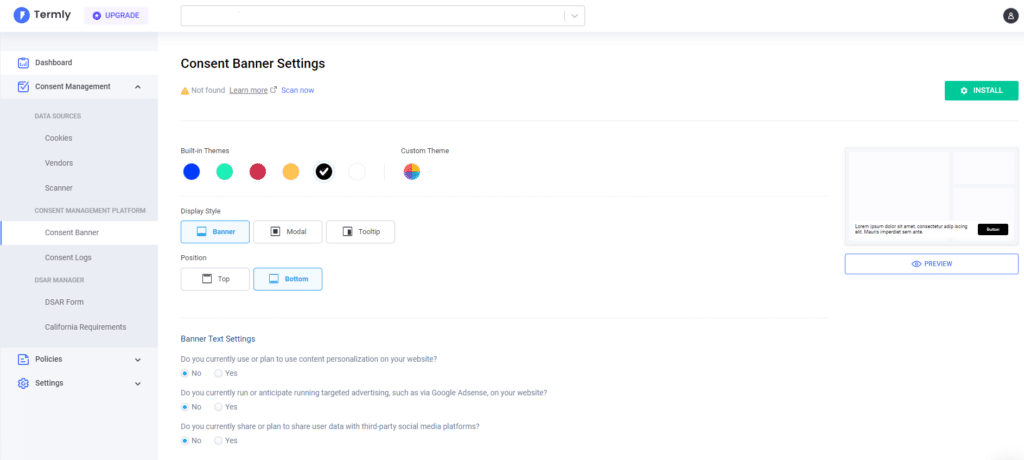Collapse the Consent Management section
Image resolution: width=1024 pixels, height=460 pixels.
click(138, 87)
